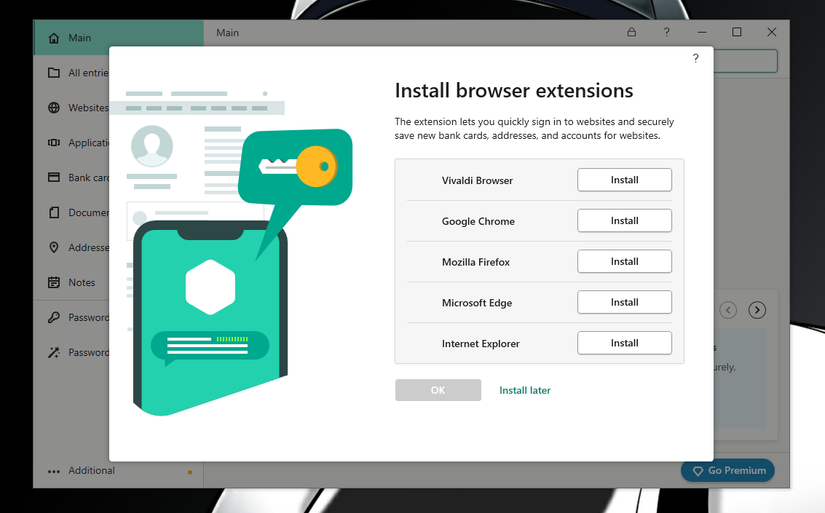Click Vivaldi Browser label text

(477, 180)
